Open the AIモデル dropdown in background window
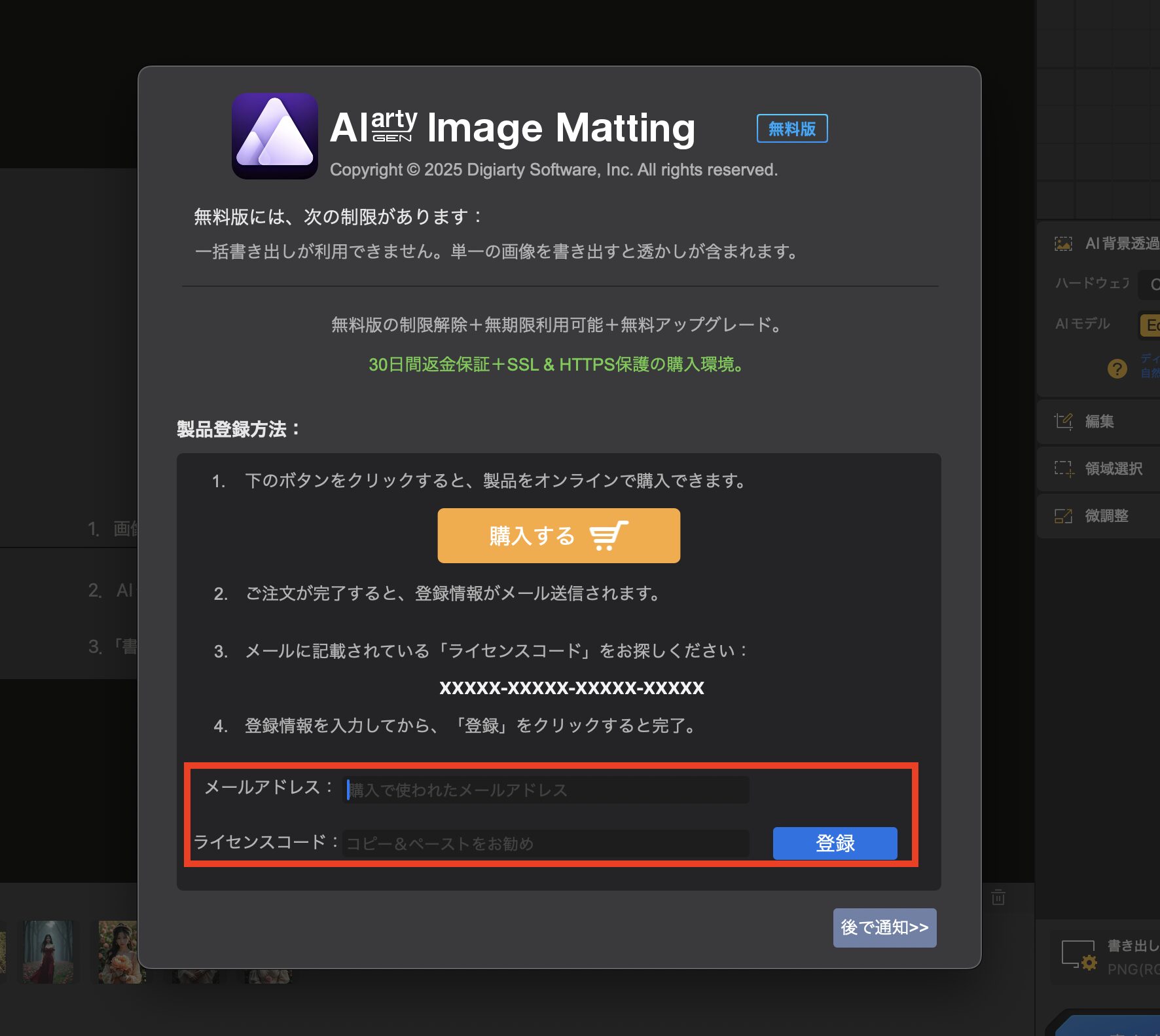 1150,325
